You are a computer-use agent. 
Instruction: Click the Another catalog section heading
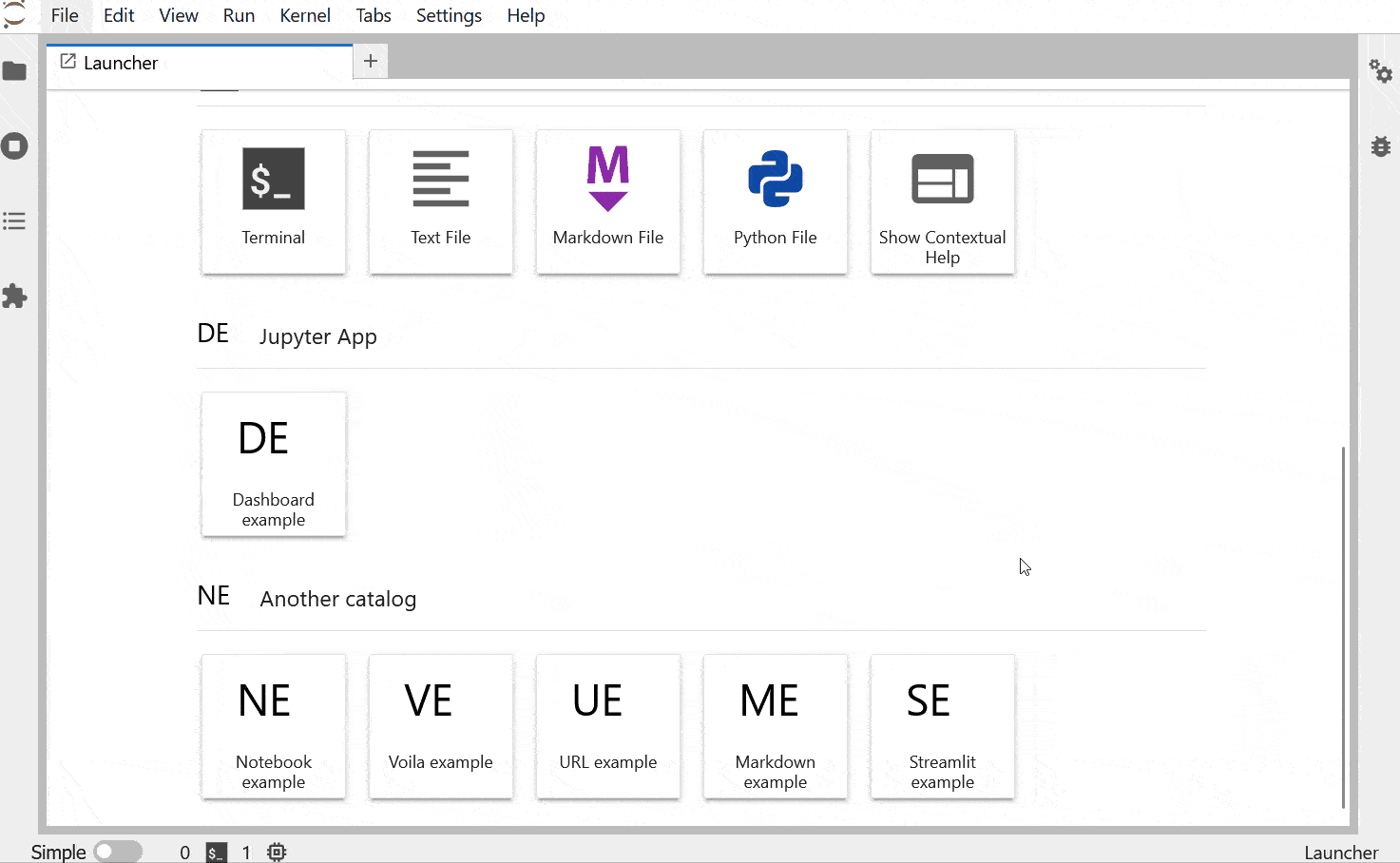tap(338, 599)
